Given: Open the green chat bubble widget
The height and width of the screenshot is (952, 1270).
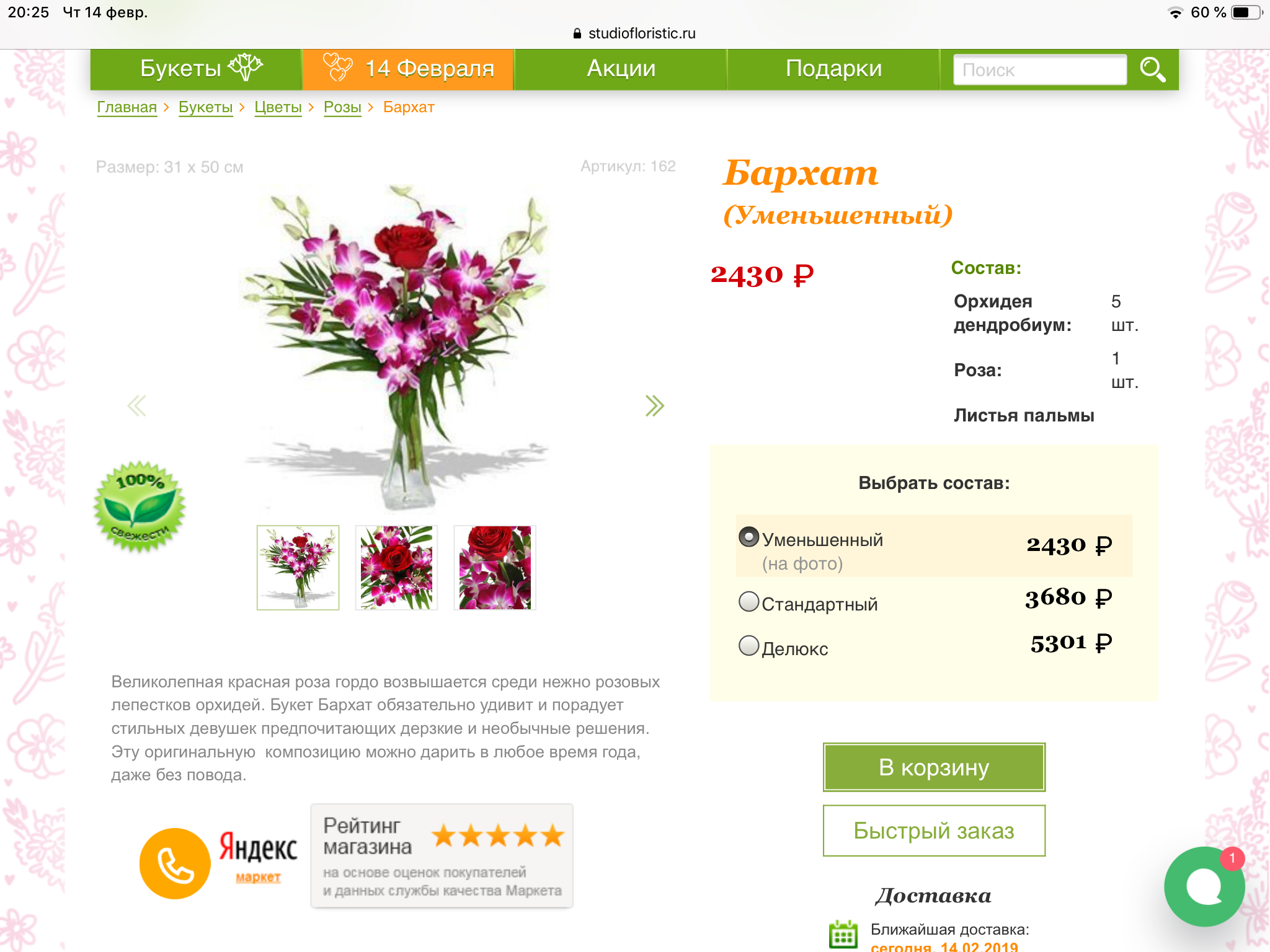Looking at the screenshot, I should [1204, 886].
